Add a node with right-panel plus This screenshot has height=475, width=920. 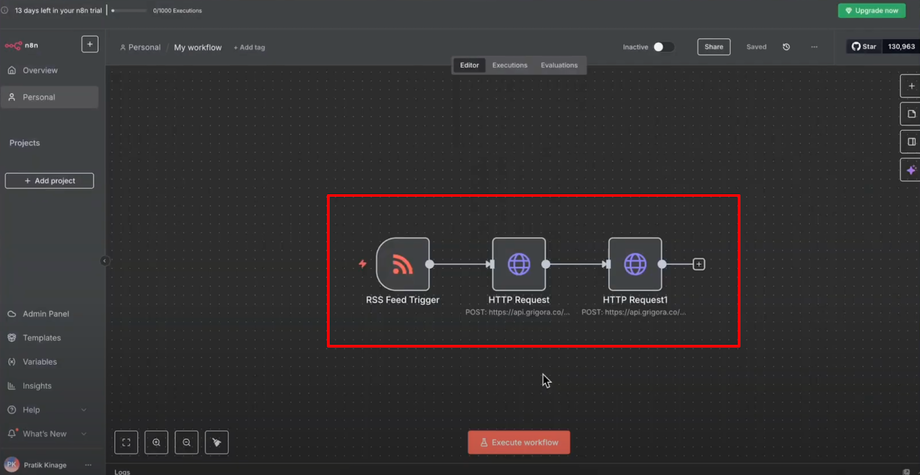point(910,86)
